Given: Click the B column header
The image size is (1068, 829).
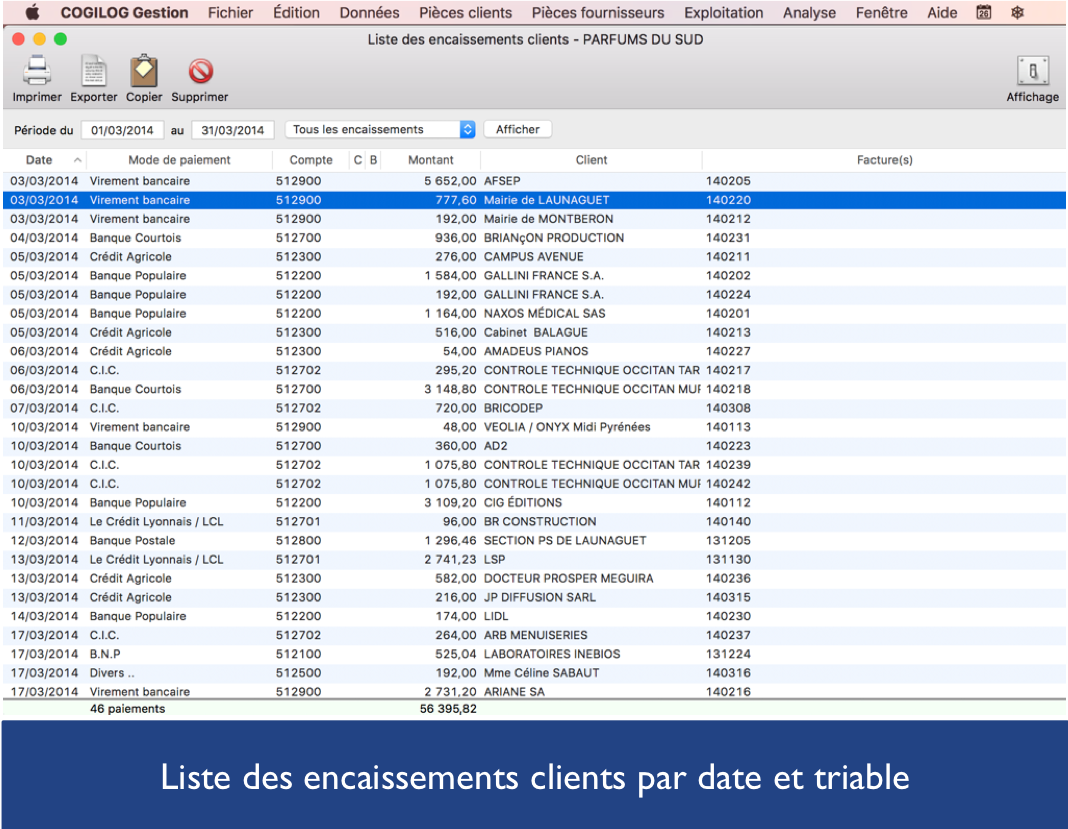Looking at the screenshot, I should [373, 160].
